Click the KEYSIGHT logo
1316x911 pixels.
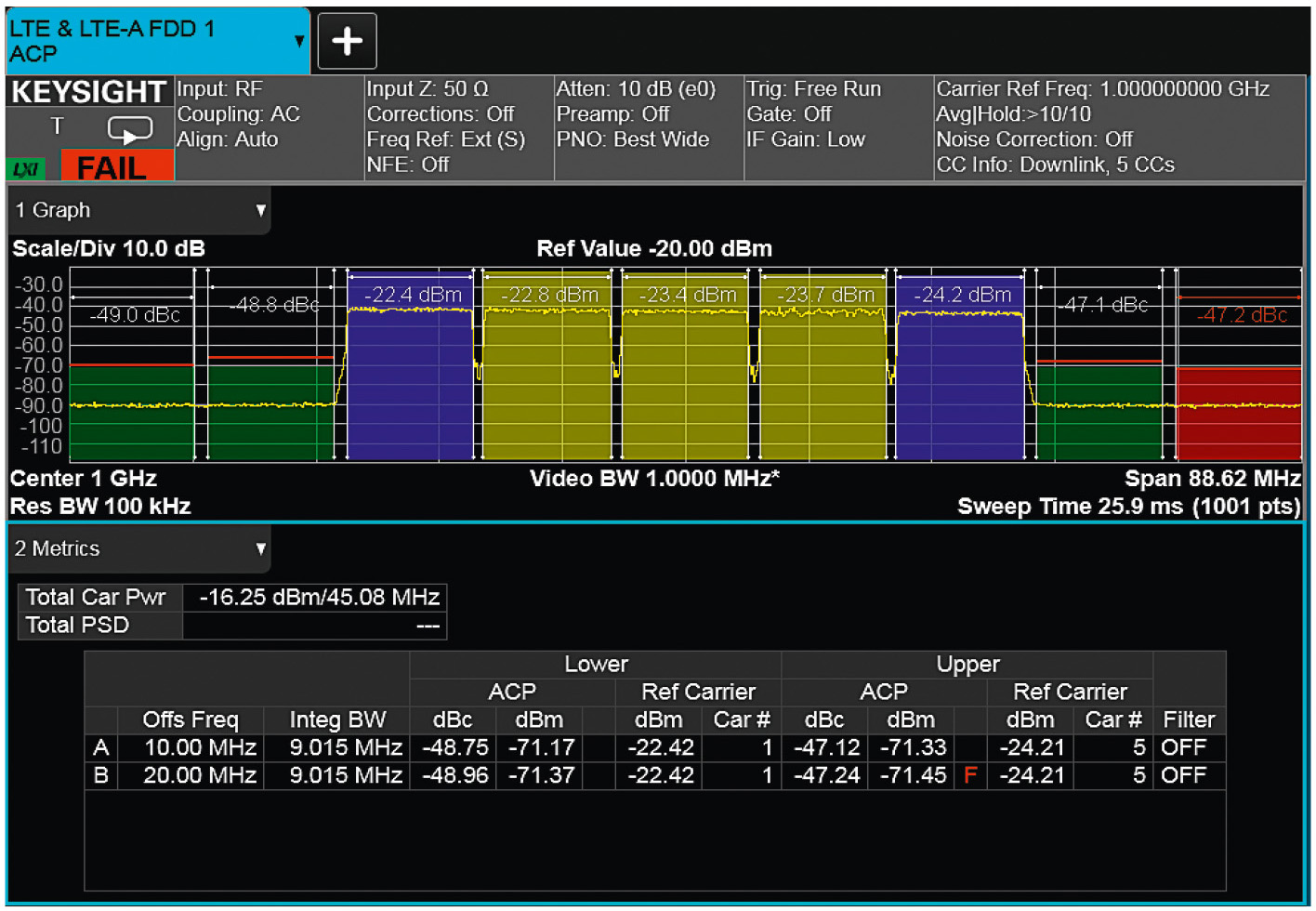coord(89,92)
